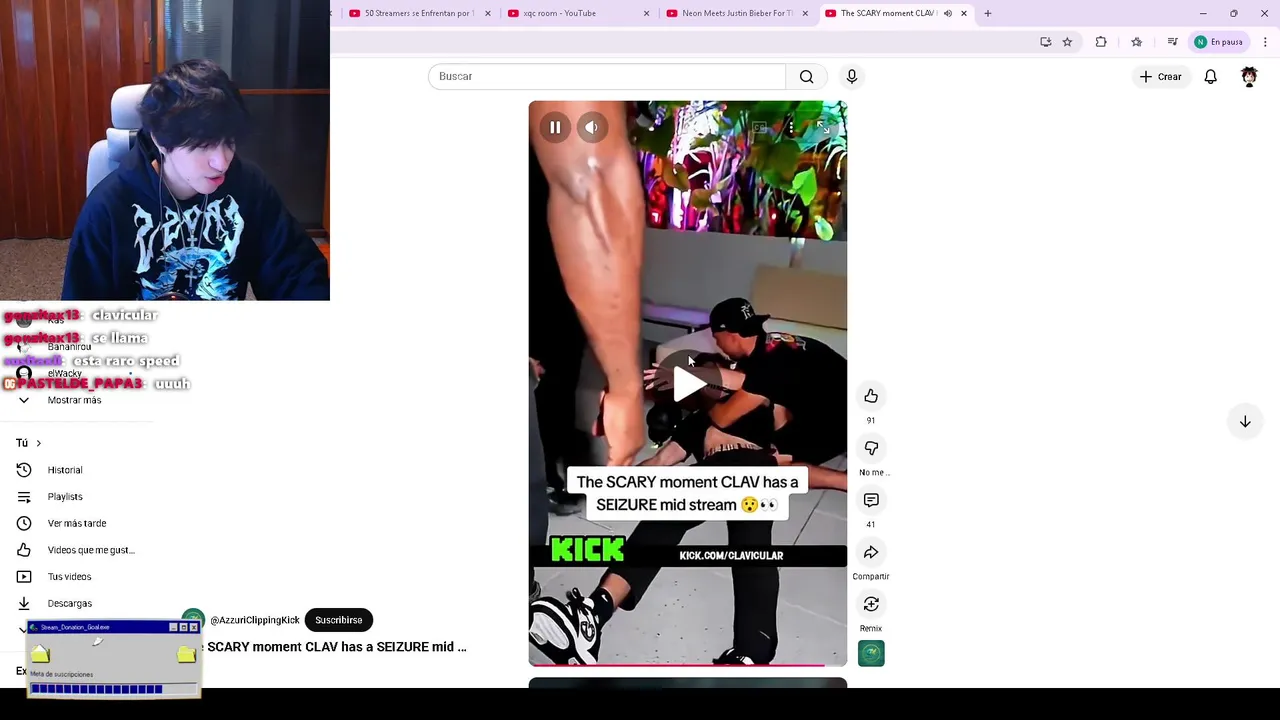Open media controls in browser toolbar

click(1172, 42)
